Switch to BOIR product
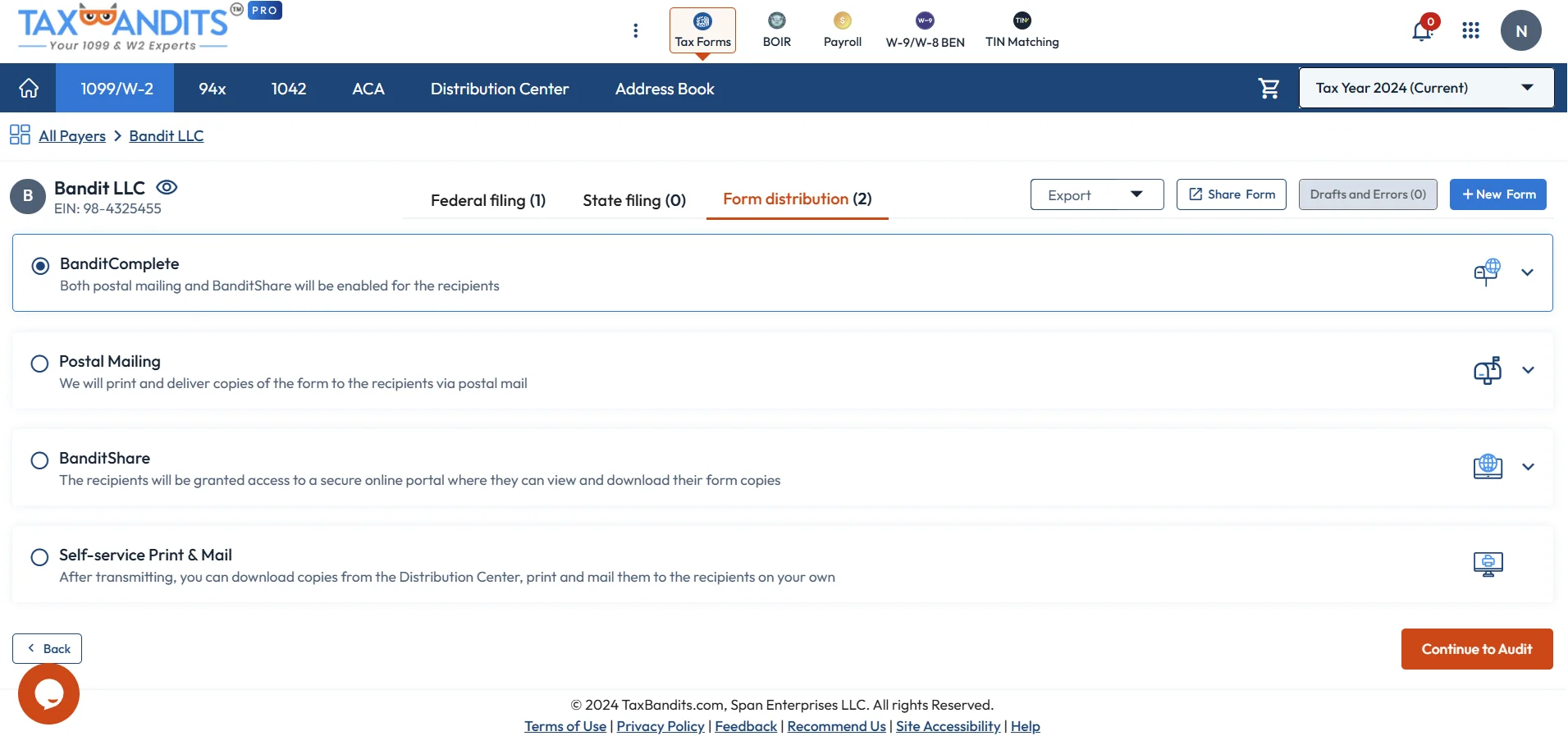Image resolution: width=1568 pixels, height=736 pixels. click(776, 30)
